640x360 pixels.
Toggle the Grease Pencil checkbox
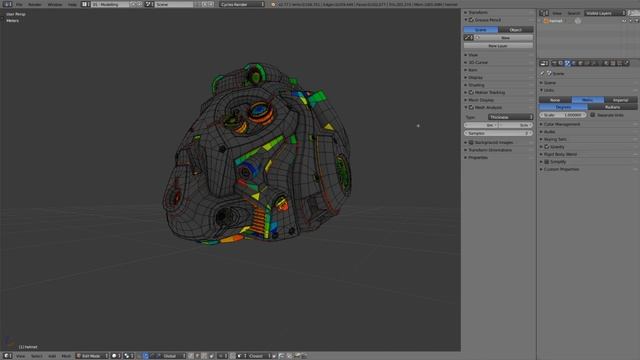[471, 20]
